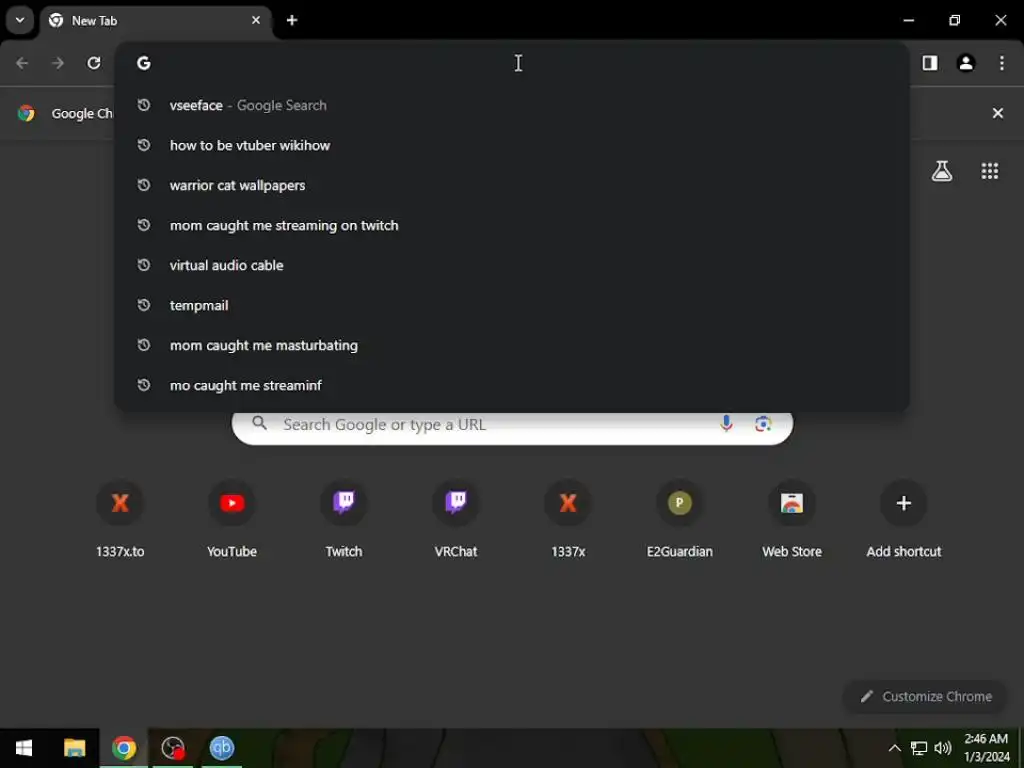This screenshot has height=768, width=1024.
Task: Click the Chrome taskbar icon
Action: click(x=123, y=748)
